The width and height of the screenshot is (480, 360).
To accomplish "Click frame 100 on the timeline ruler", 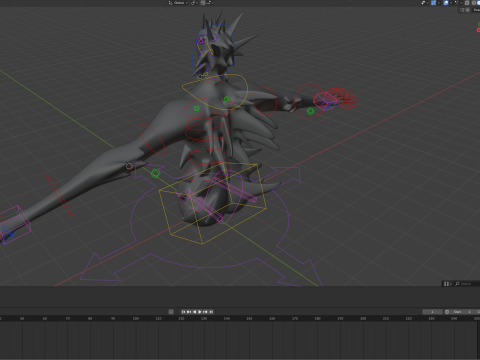I will pos(136,319).
